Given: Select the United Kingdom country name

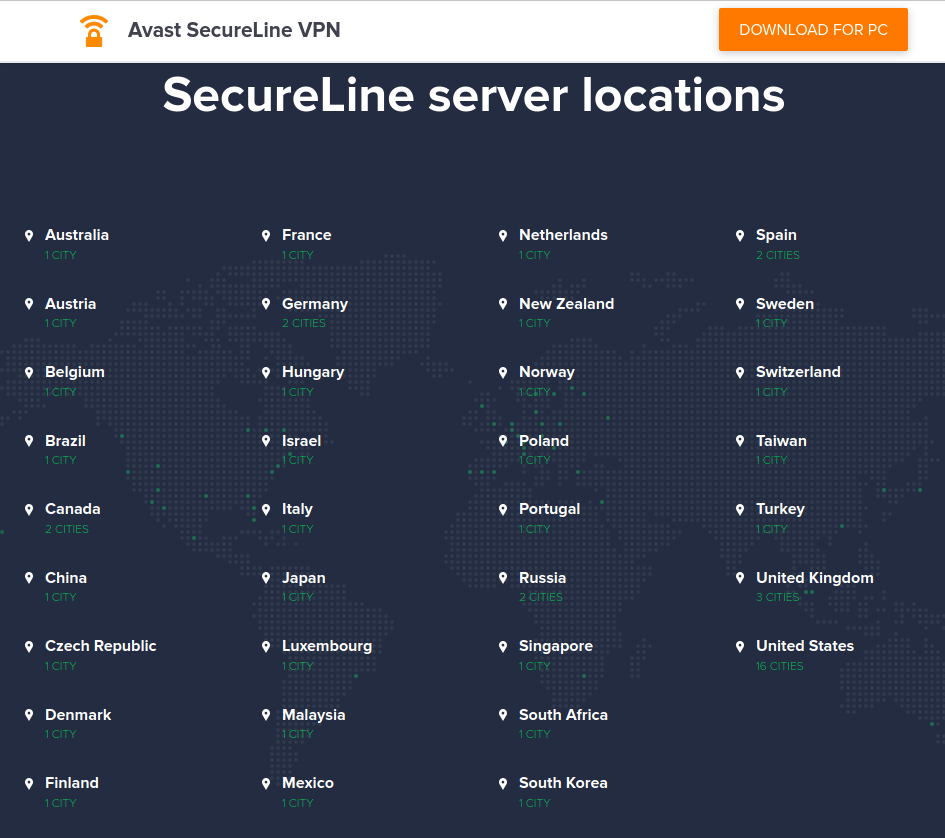Looking at the screenshot, I should [814, 578].
